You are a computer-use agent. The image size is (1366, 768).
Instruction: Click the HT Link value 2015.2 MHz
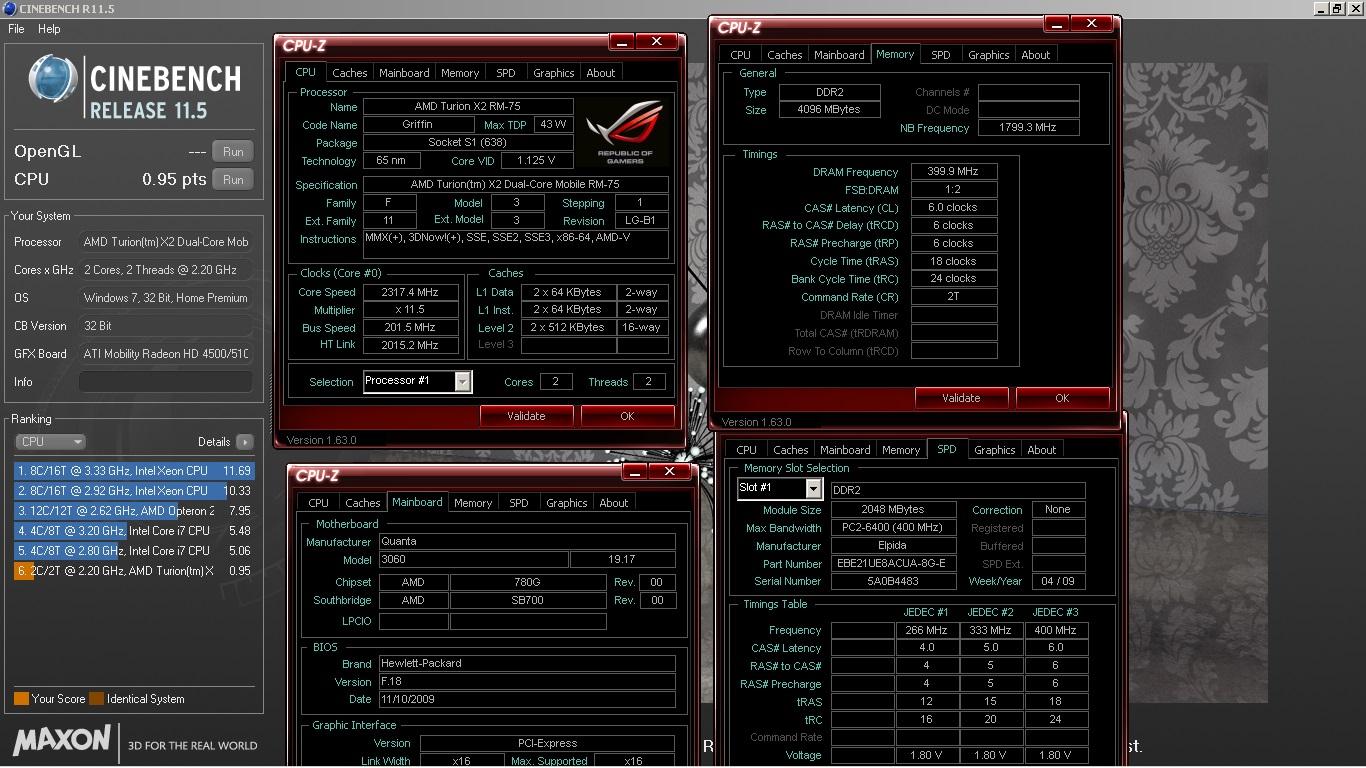click(410, 345)
